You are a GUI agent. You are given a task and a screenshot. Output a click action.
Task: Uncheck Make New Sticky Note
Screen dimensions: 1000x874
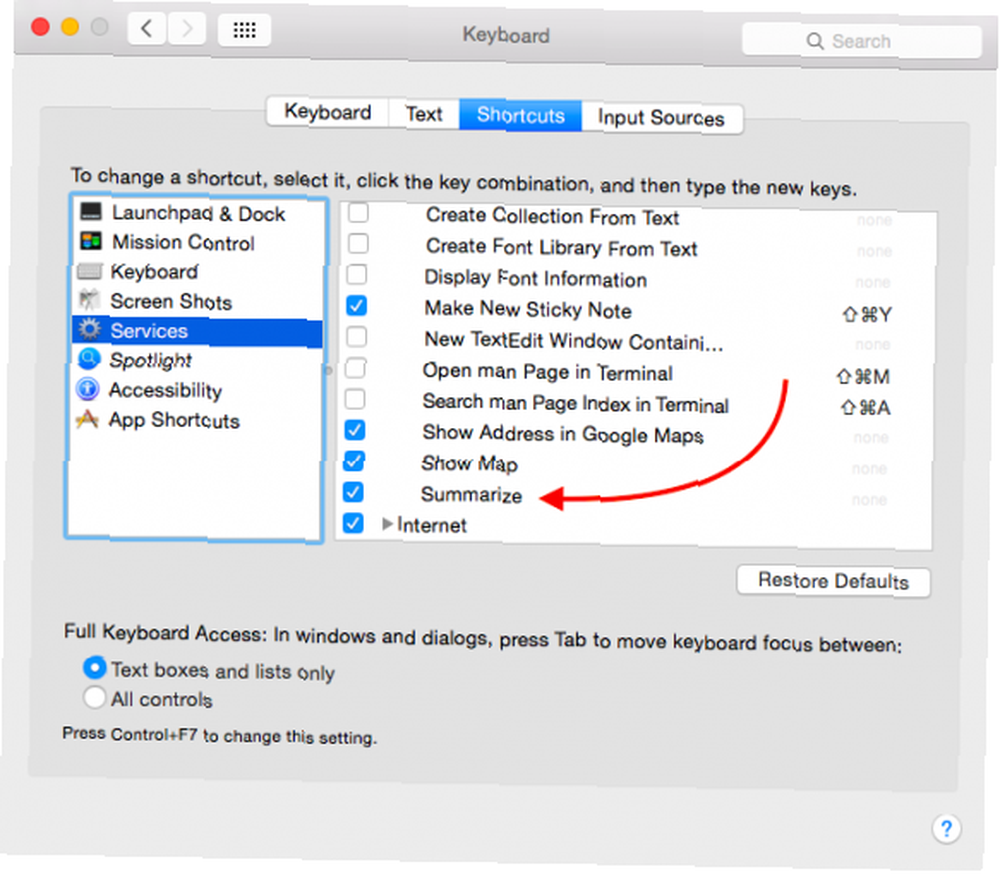(x=357, y=306)
